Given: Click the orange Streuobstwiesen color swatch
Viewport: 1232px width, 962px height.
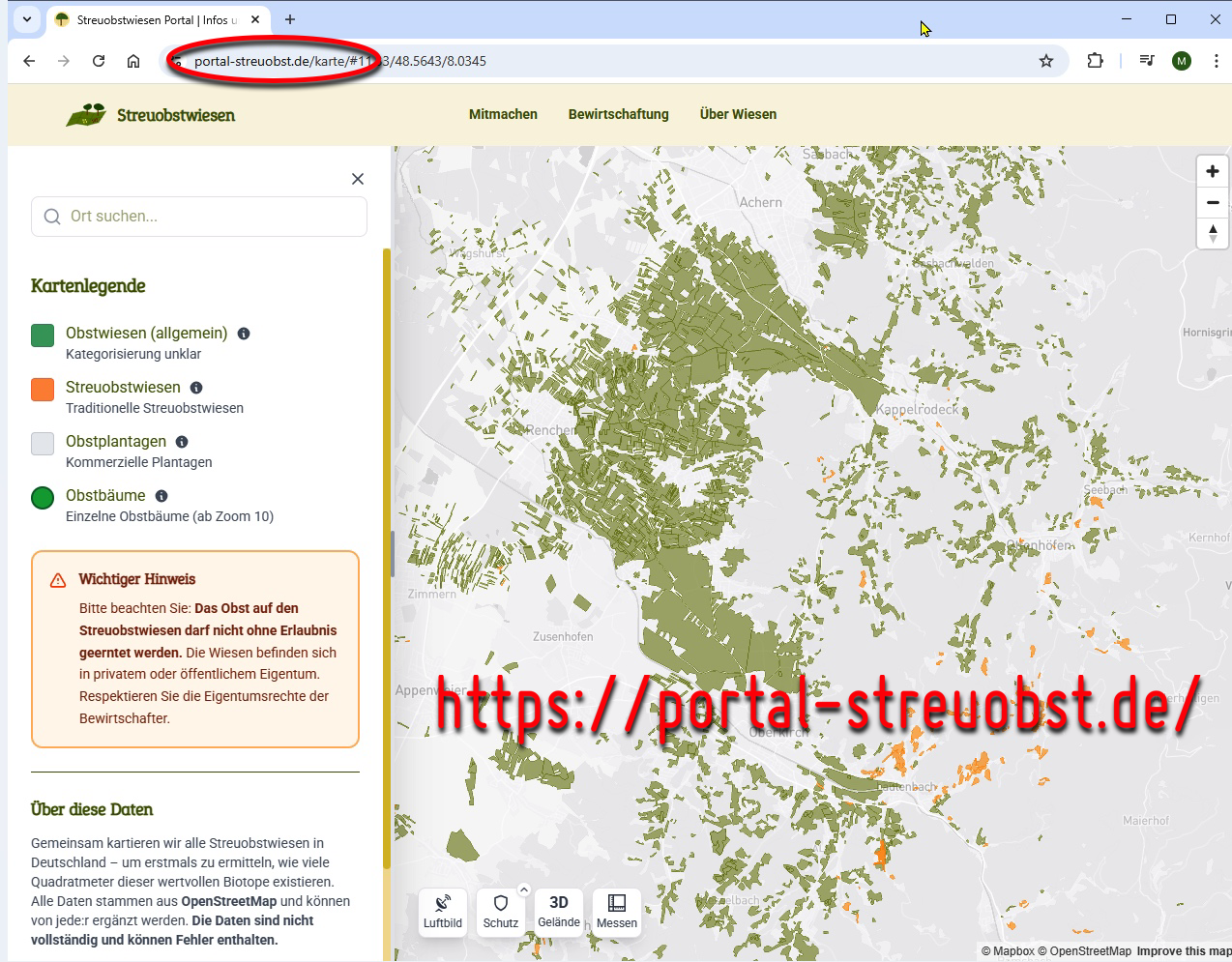Looking at the screenshot, I should coord(43,389).
